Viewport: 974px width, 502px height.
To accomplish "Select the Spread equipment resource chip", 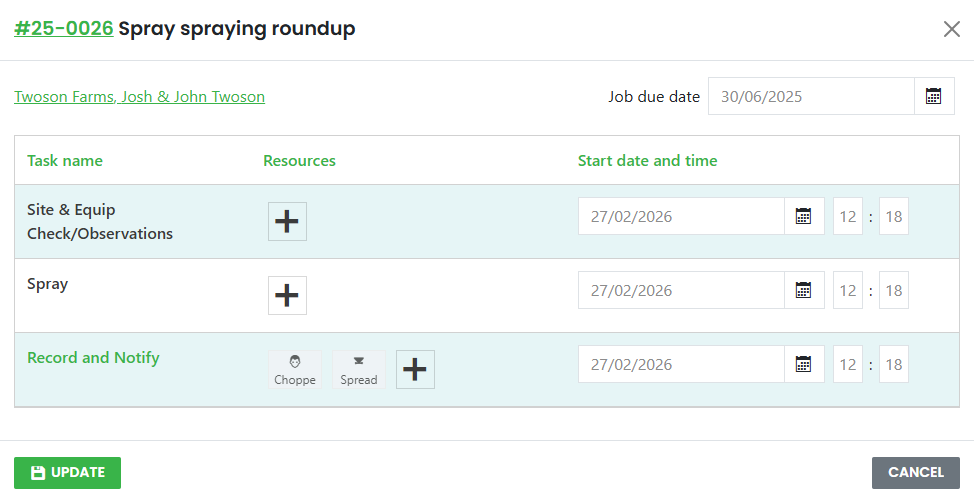I will (358, 369).
